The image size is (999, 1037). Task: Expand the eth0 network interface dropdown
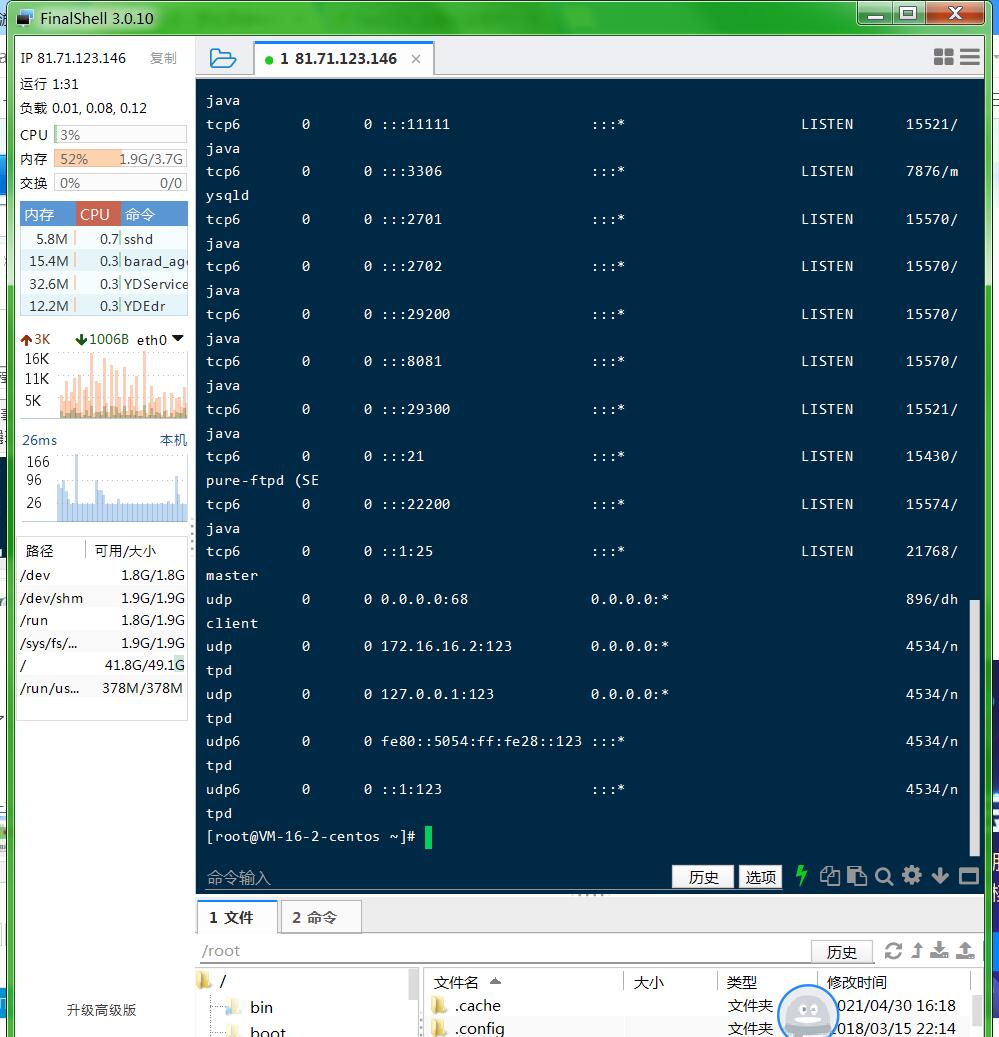(178, 339)
